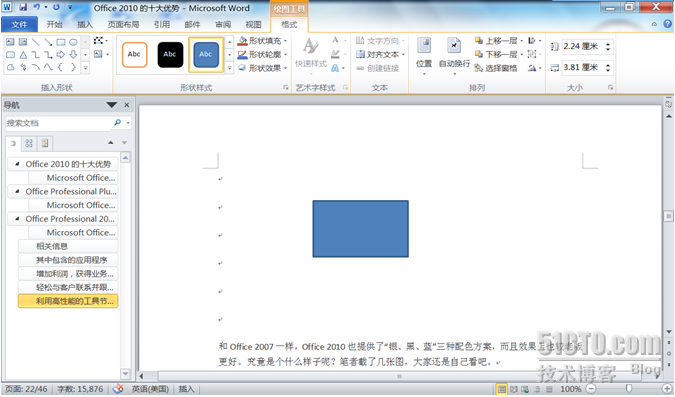The height and width of the screenshot is (397, 675).
Task: Select the cloud shape
Action: tap(11, 67)
